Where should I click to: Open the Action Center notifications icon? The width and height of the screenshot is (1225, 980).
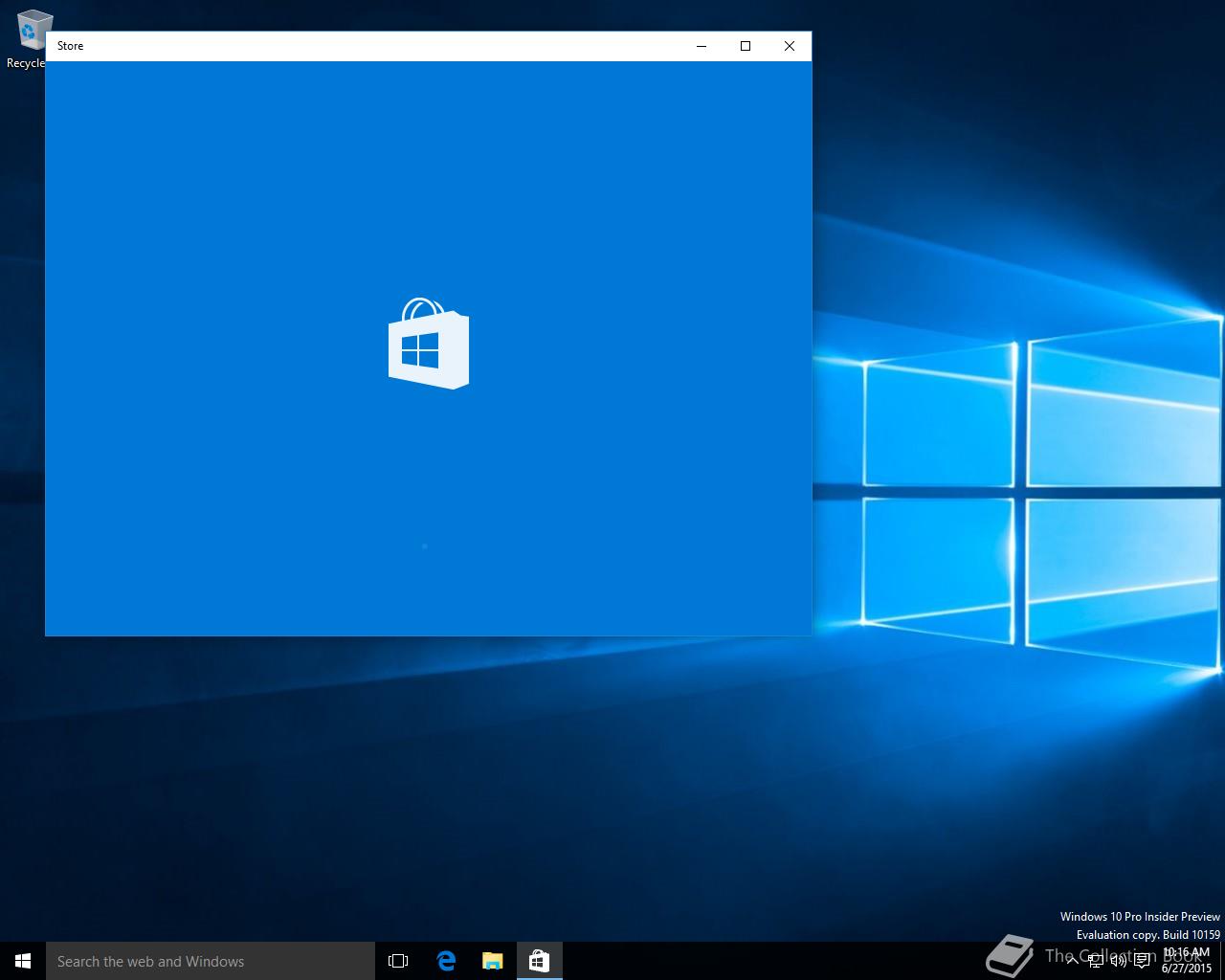pyautogui.click(x=1142, y=961)
